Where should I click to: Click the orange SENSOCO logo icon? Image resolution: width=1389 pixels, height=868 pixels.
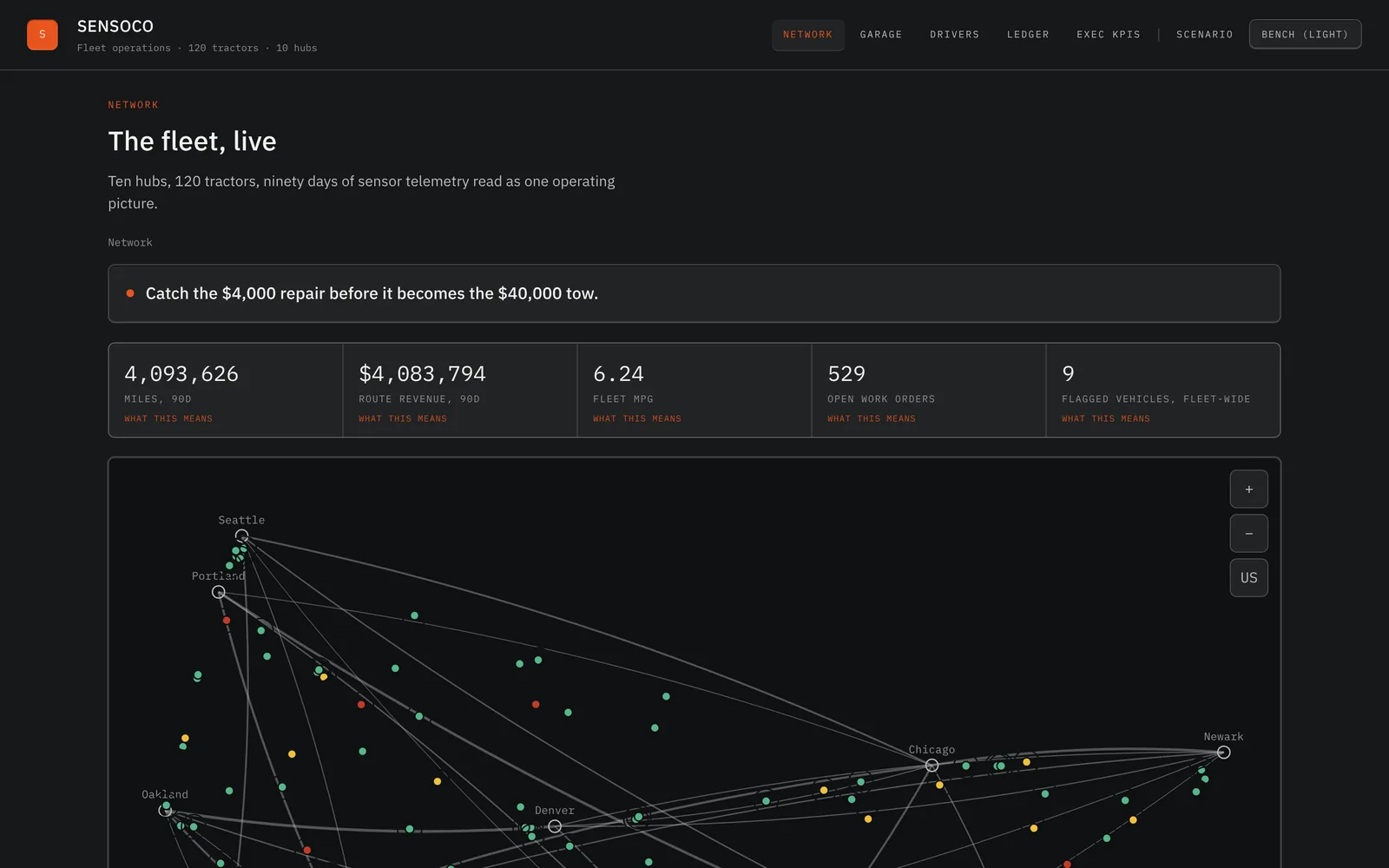click(42, 35)
